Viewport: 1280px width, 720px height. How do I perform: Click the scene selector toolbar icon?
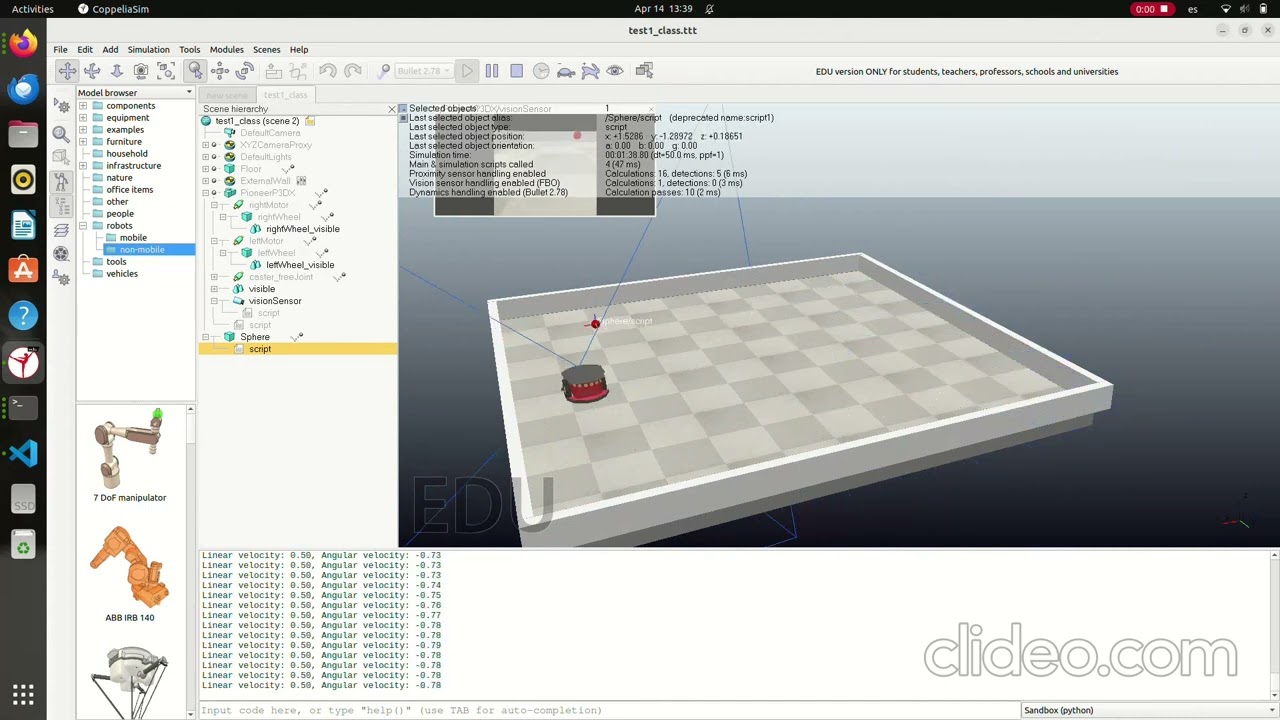point(644,71)
